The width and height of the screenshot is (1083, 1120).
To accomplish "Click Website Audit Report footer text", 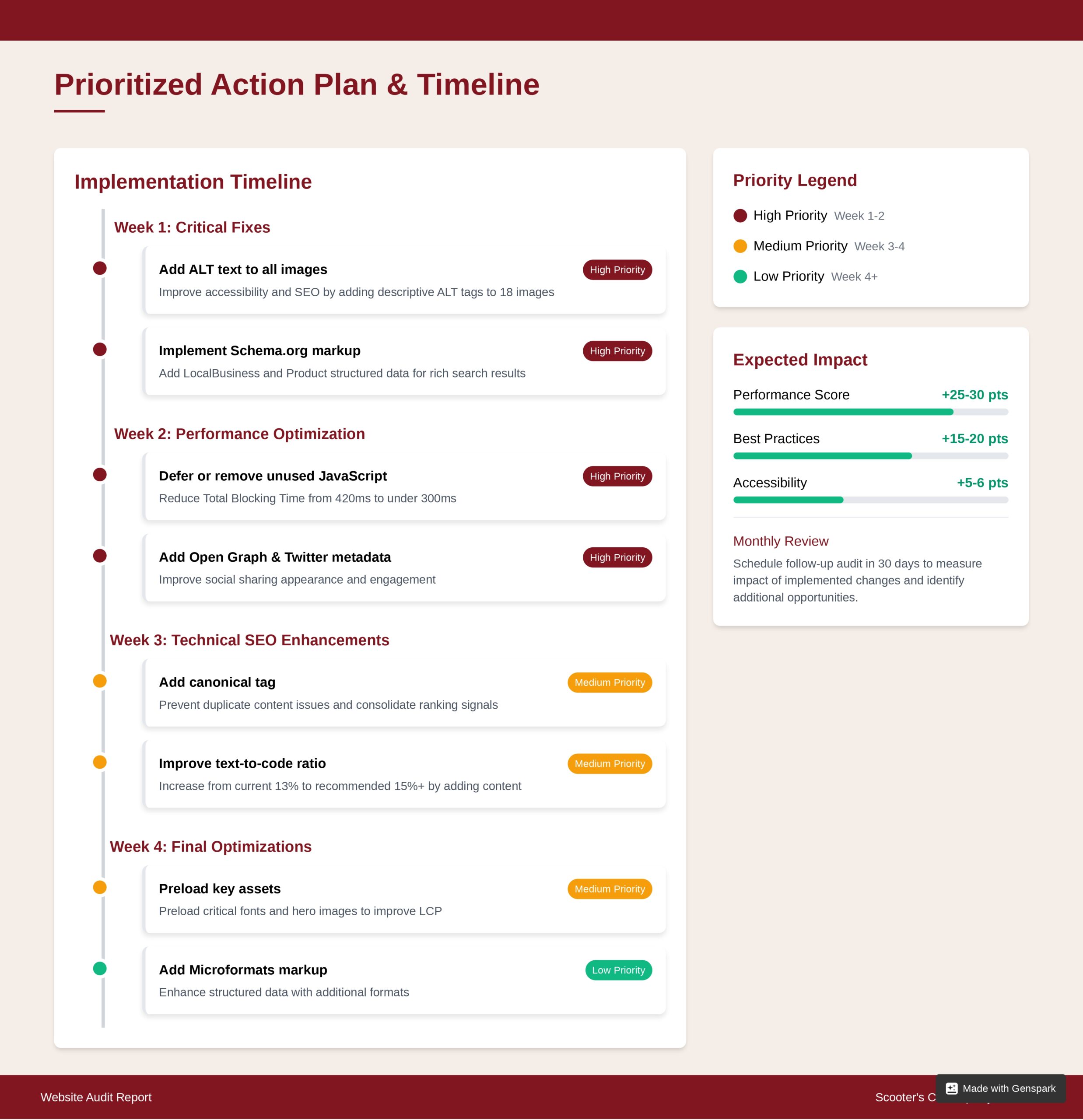I will click(96, 1097).
